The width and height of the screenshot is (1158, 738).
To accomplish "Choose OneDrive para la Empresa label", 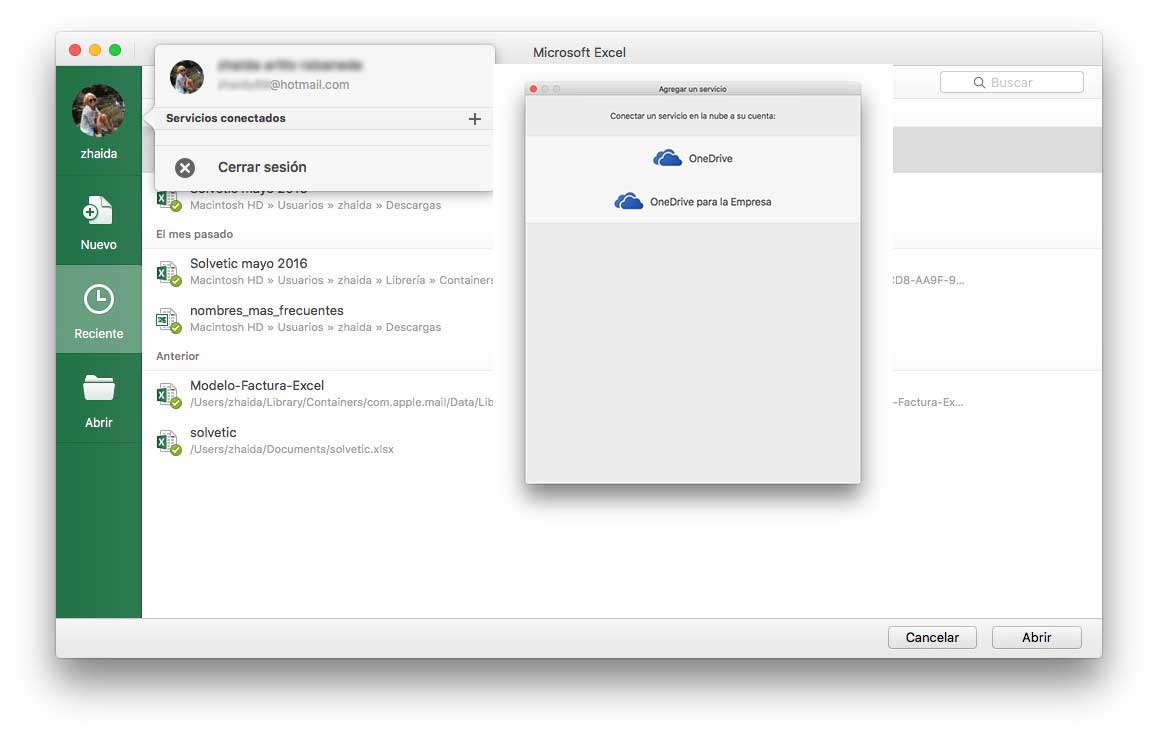I will [710, 202].
